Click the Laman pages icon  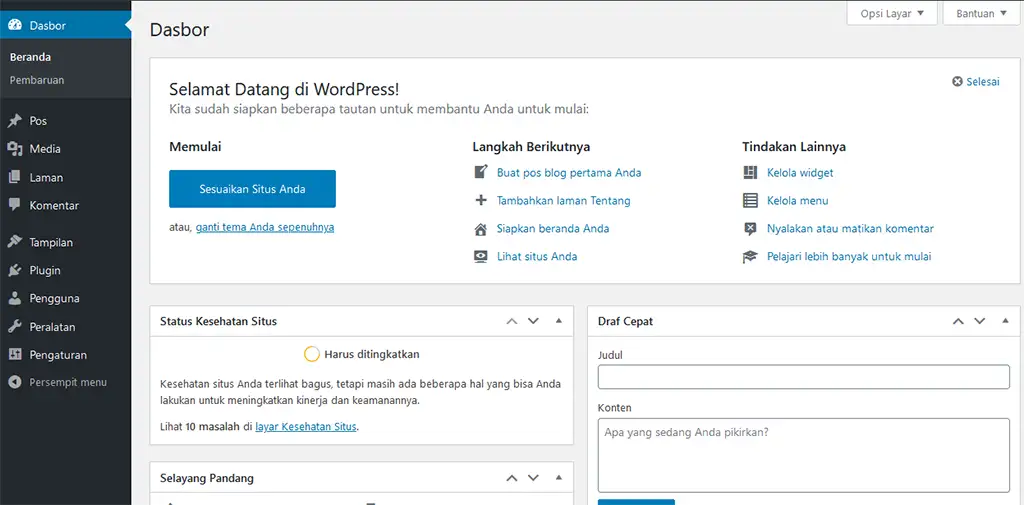15,177
